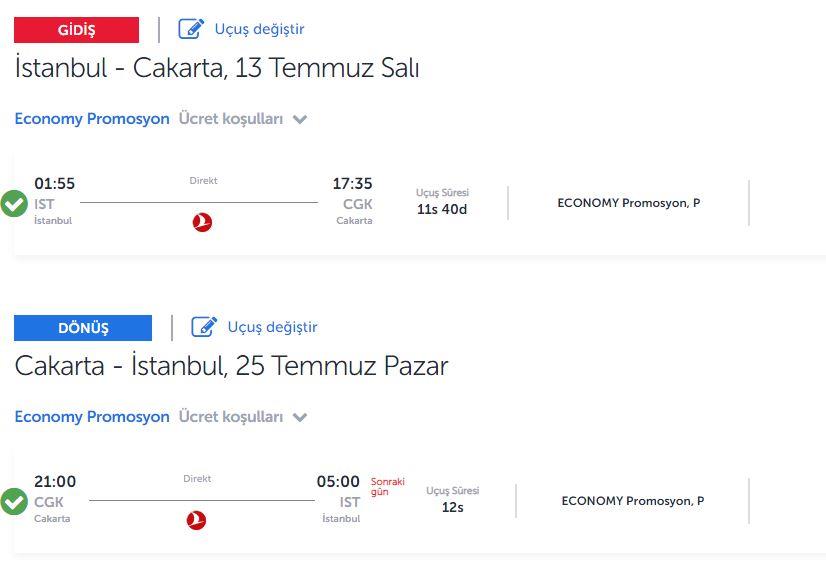Click Economy Promosyon link for outbound flight
This screenshot has height=568, width=826.
92,119
